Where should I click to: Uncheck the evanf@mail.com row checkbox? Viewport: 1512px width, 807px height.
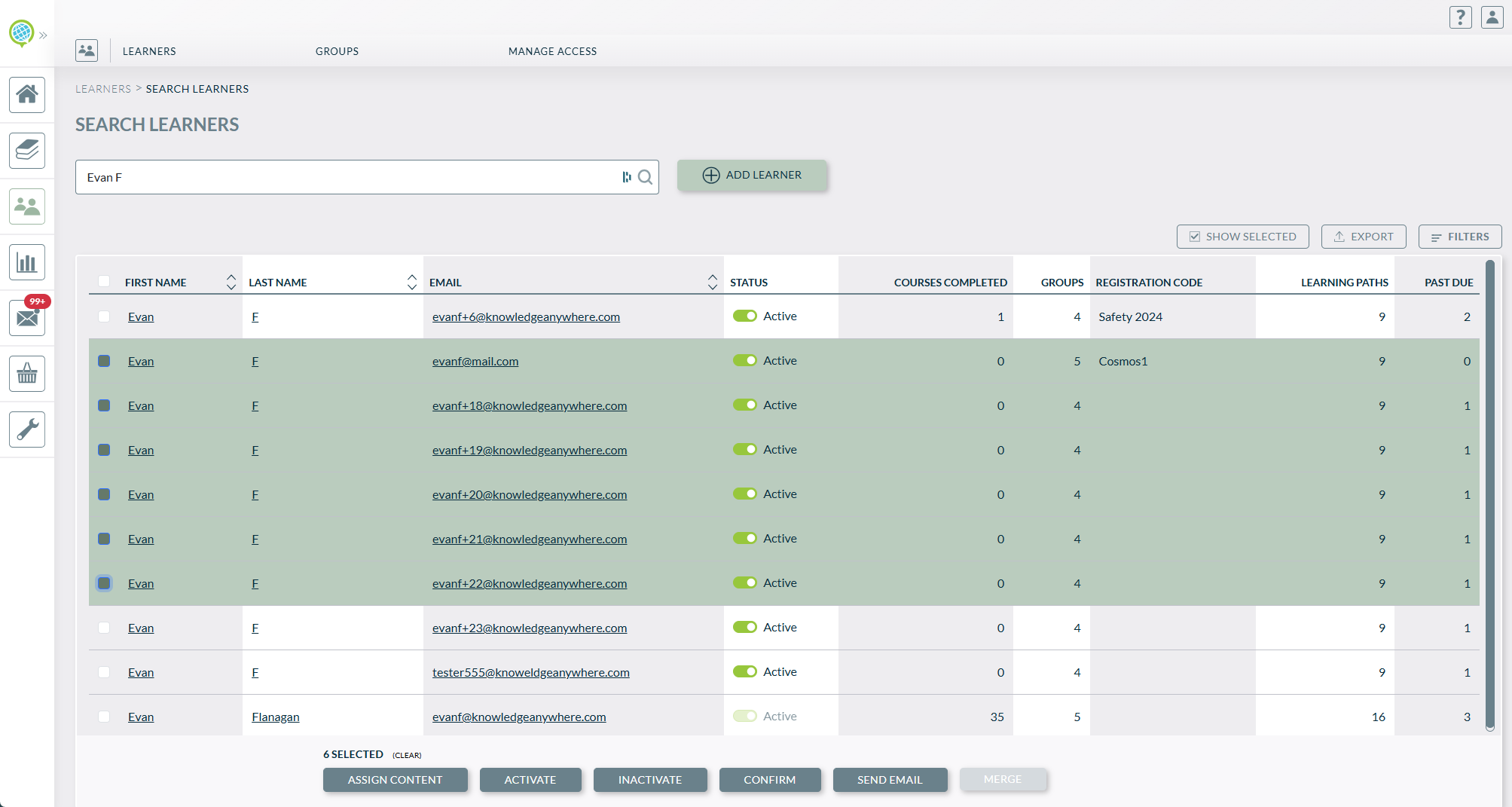click(x=104, y=361)
